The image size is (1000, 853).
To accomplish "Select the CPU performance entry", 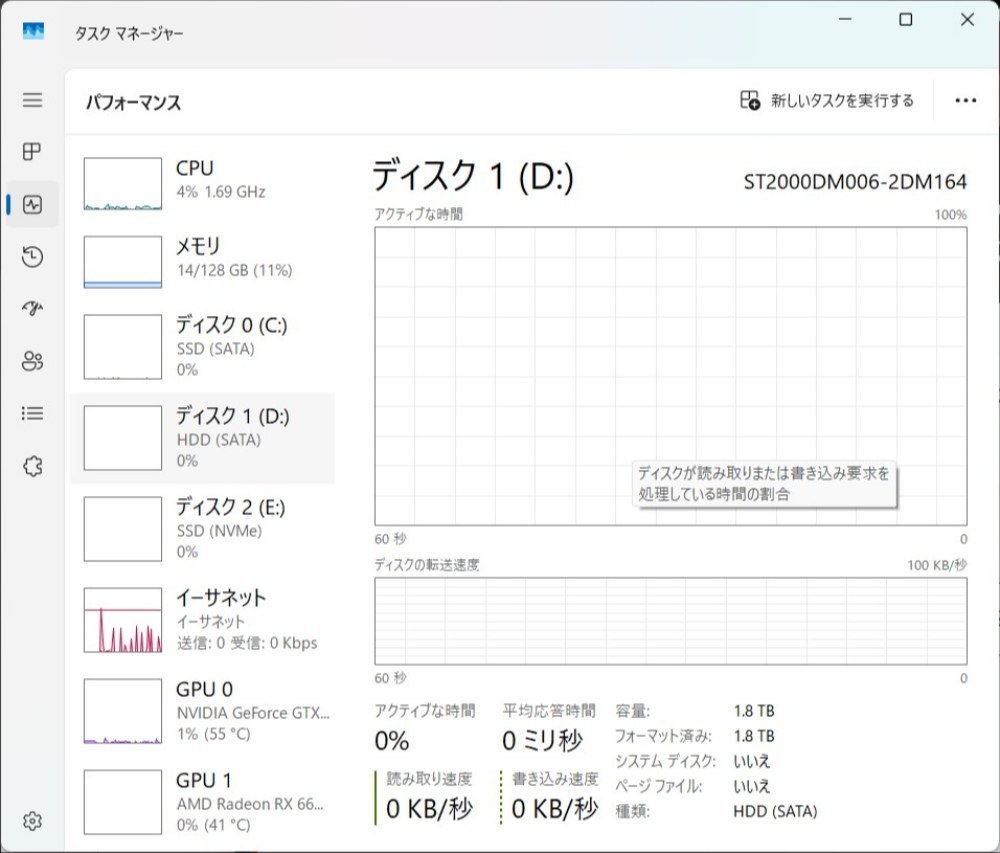I will point(202,184).
